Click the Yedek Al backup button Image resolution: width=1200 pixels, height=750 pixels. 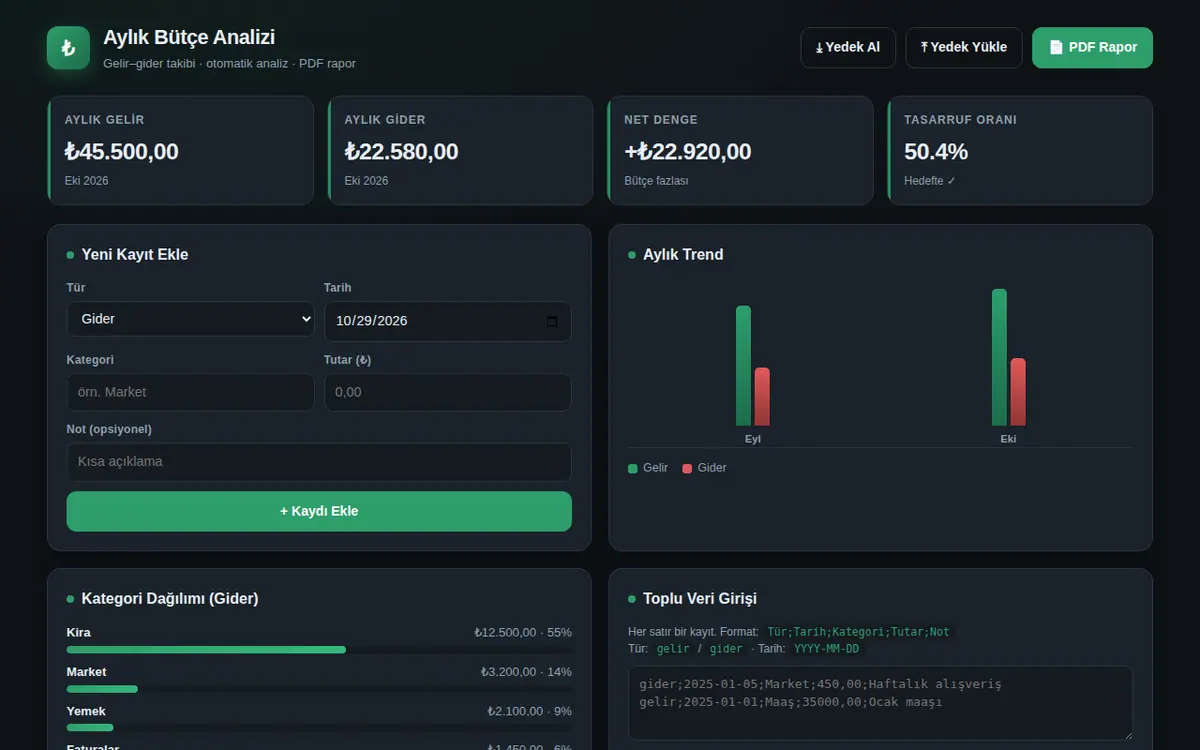pos(848,47)
